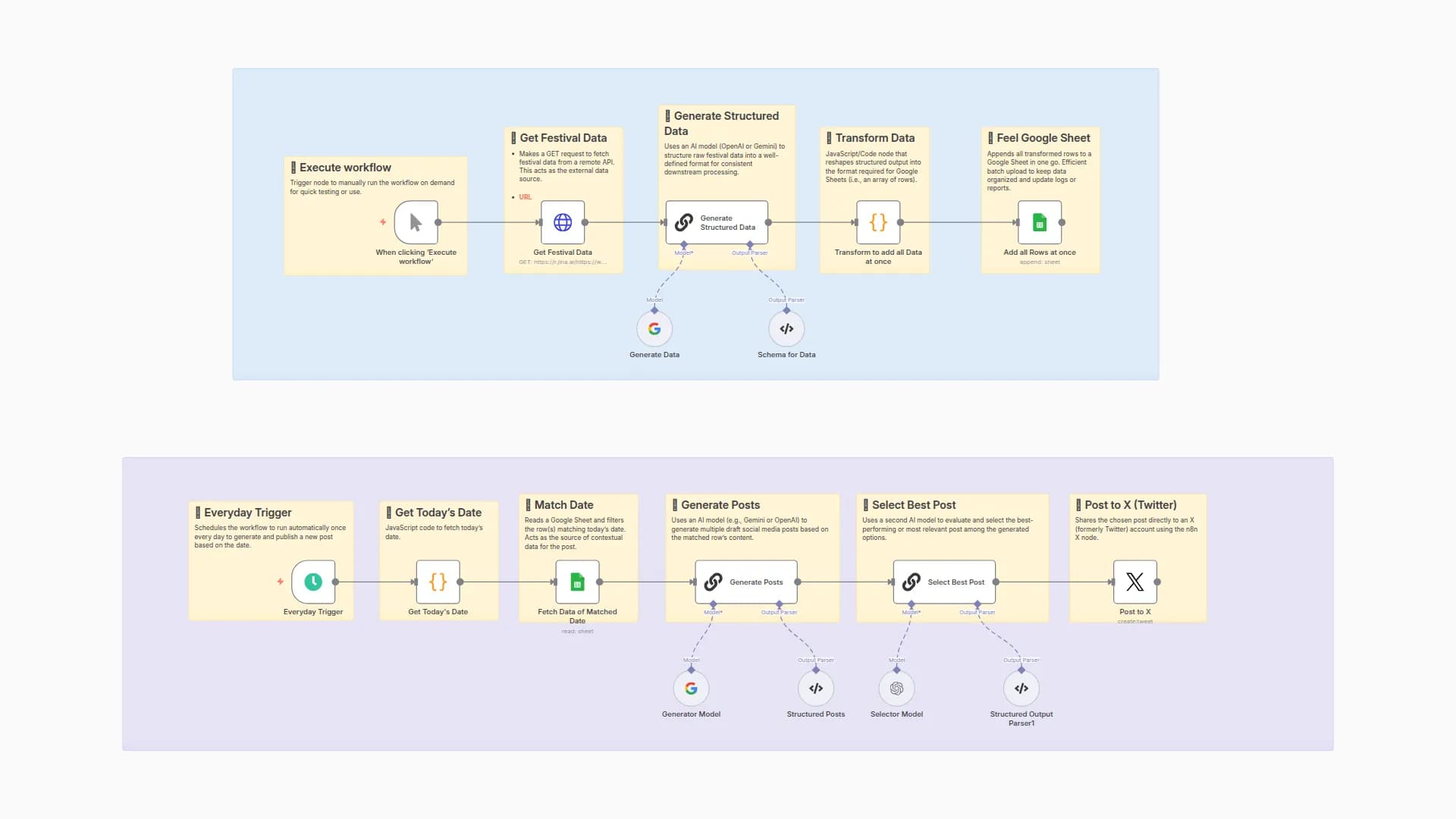
Task: Select the Generator Model Google node
Action: pyautogui.click(x=691, y=689)
